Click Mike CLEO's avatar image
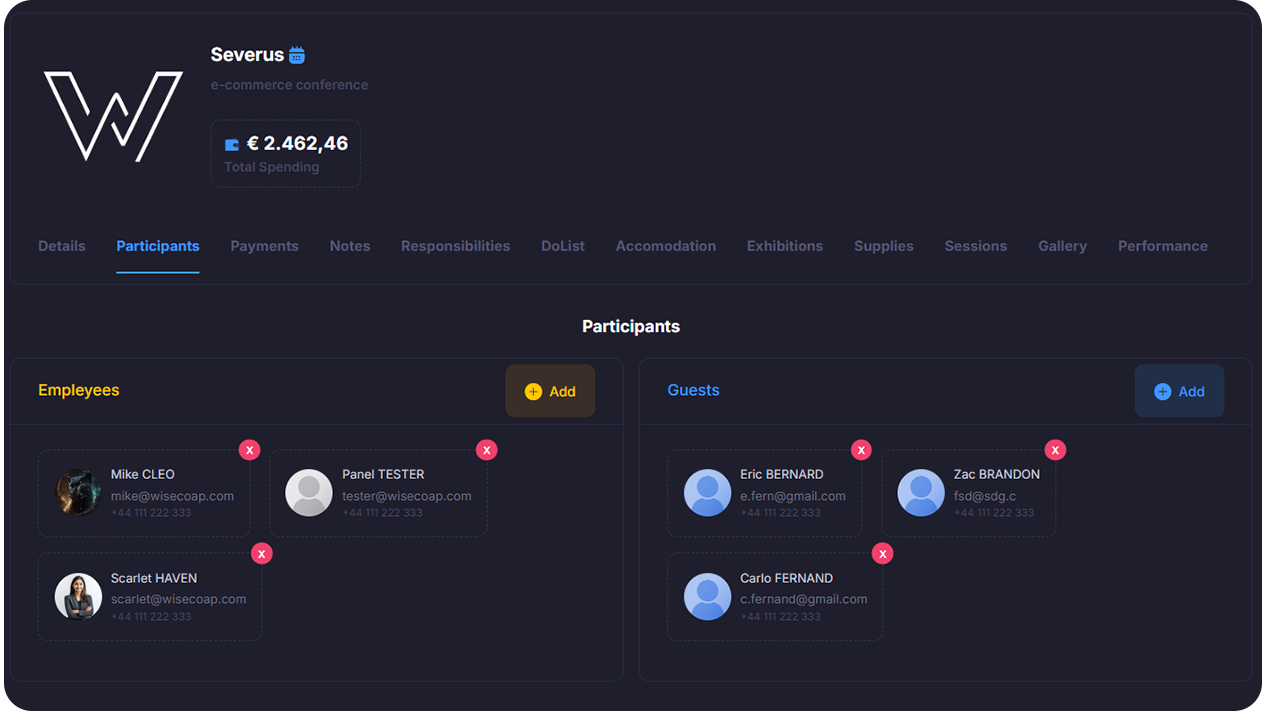The width and height of the screenshot is (1267, 711). (x=78, y=492)
